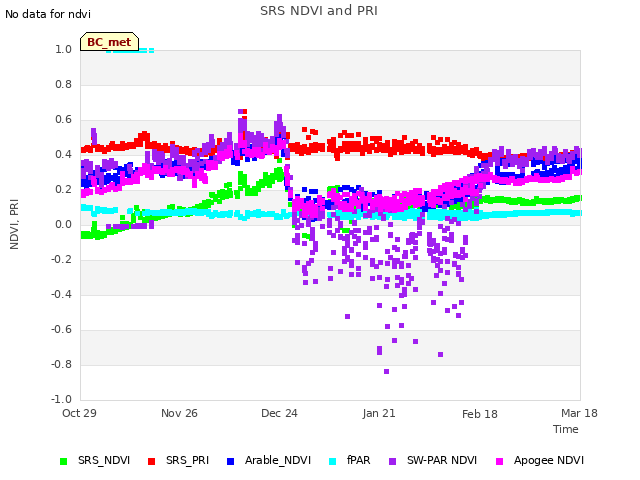This screenshot has width=640, height=480.
Task: Click the chart title SRS NDVI and PRI
Action: pos(319,10)
